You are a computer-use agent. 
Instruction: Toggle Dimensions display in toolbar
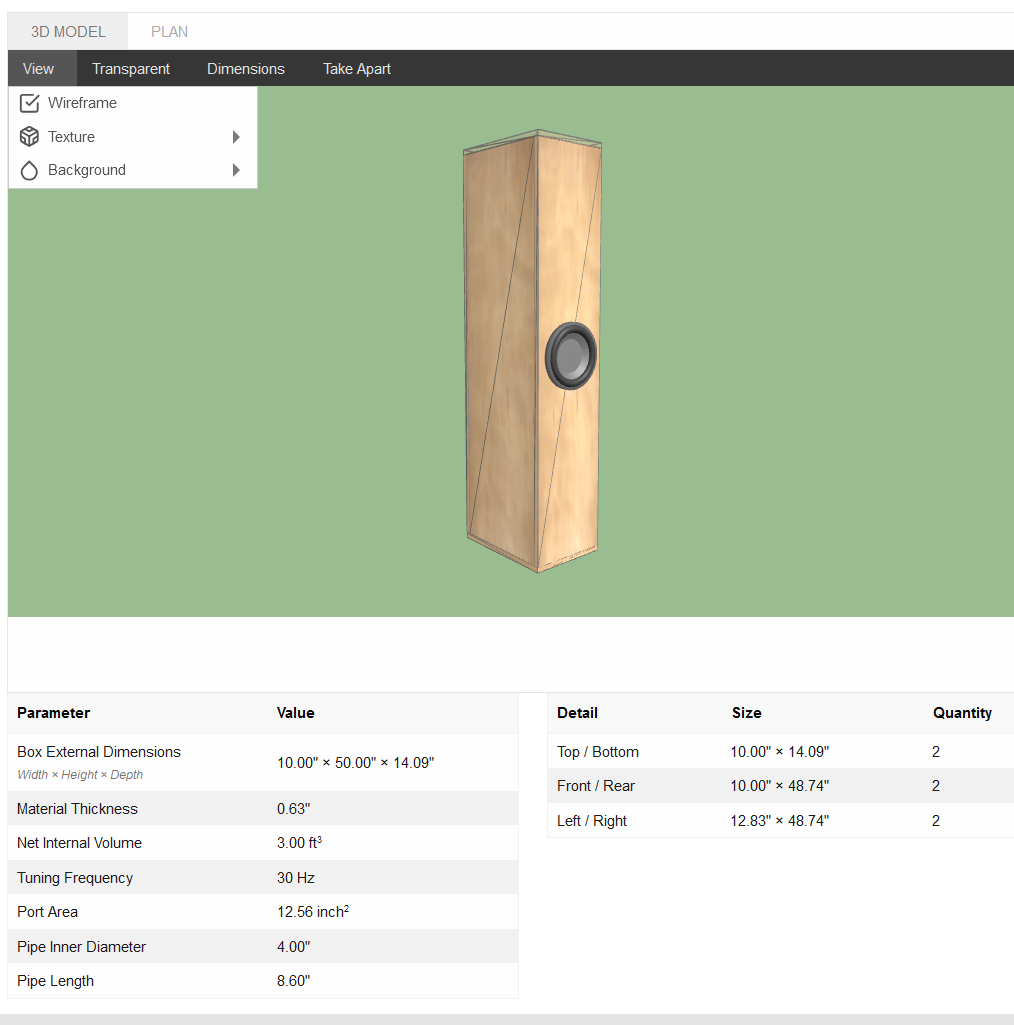tap(246, 69)
